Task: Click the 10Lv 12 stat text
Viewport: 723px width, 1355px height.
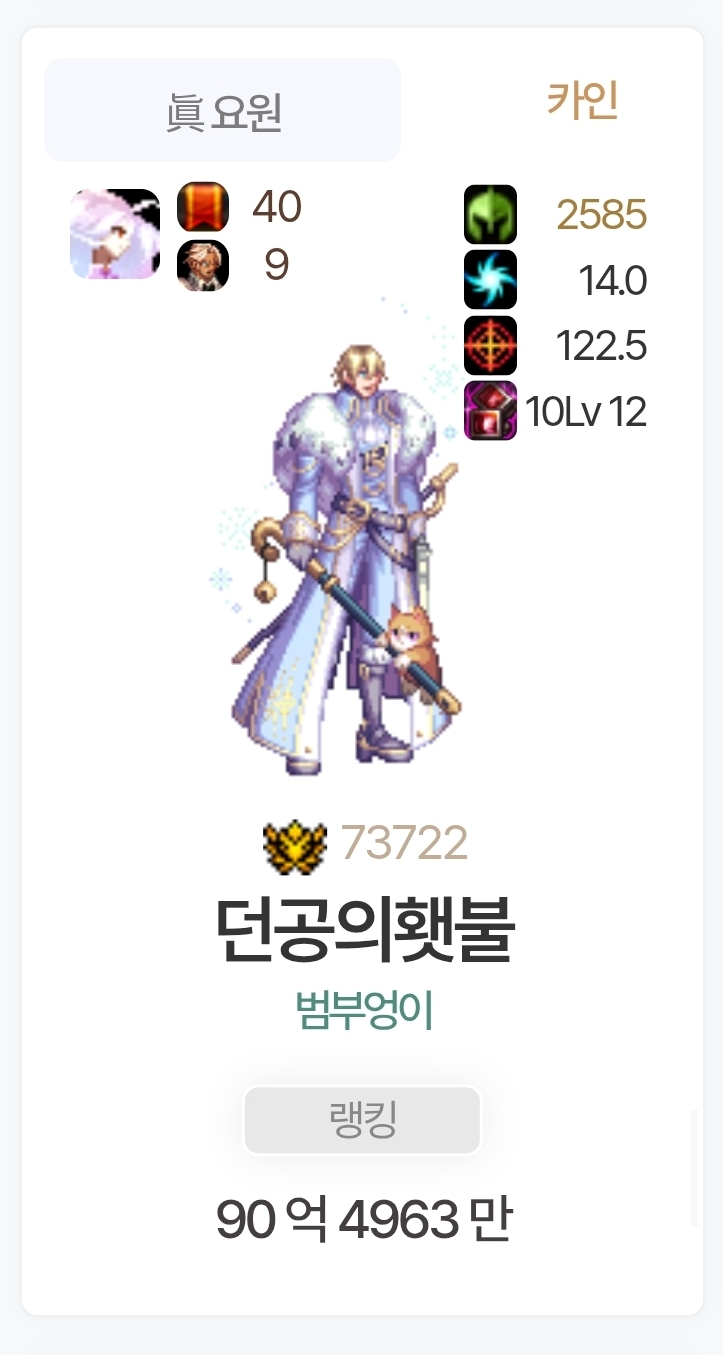Action: tap(586, 411)
